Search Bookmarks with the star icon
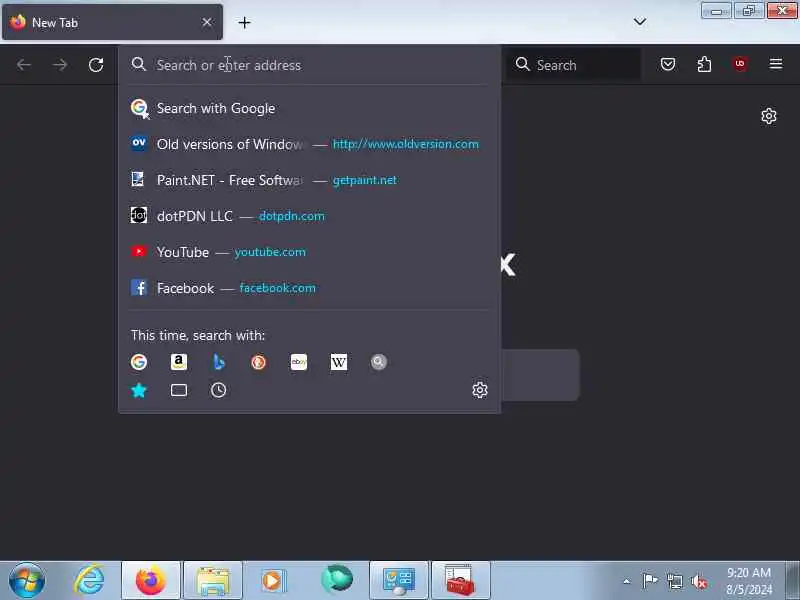This screenshot has width=800, height=600. (x=139, y=390)
